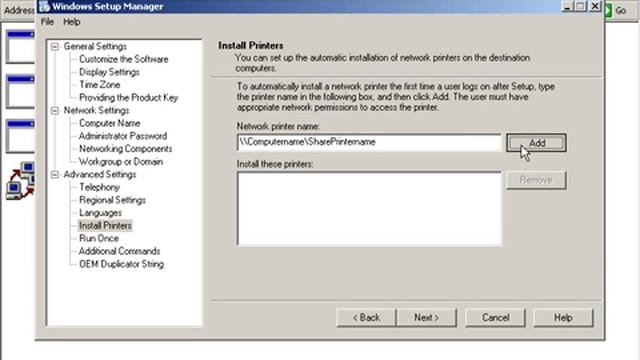640x360 pixels.
Task: Click Add to add the printer
Action: (536, 143)
